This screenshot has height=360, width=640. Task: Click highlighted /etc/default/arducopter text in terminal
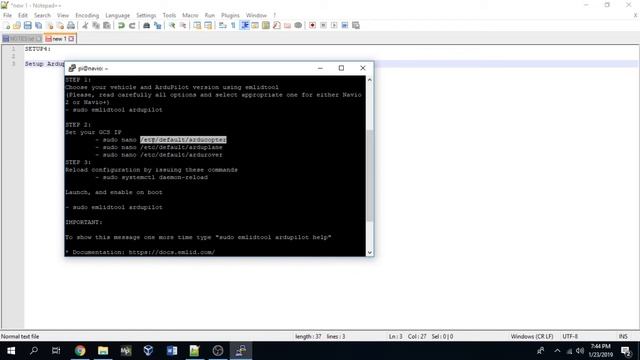click(183, 140)
